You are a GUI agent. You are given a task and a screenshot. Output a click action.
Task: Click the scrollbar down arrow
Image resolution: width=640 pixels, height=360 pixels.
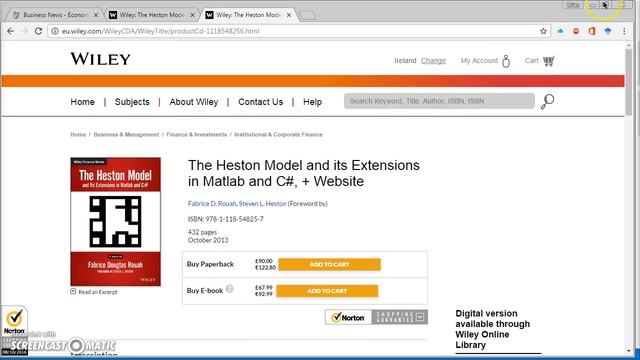629,351
